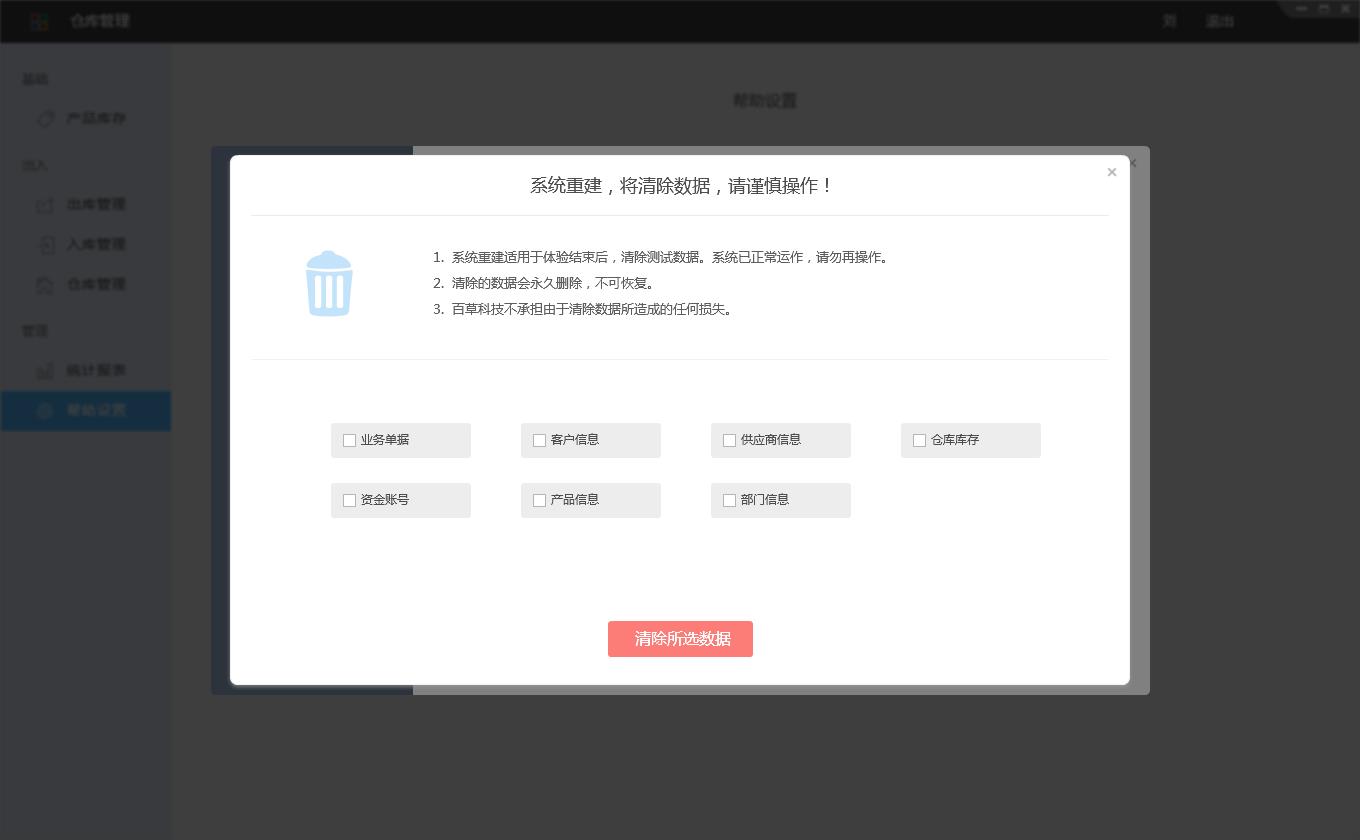Click the 帮助设置 gear icon
This screenshot has height=840, width=1360.
tap(45, 410)
